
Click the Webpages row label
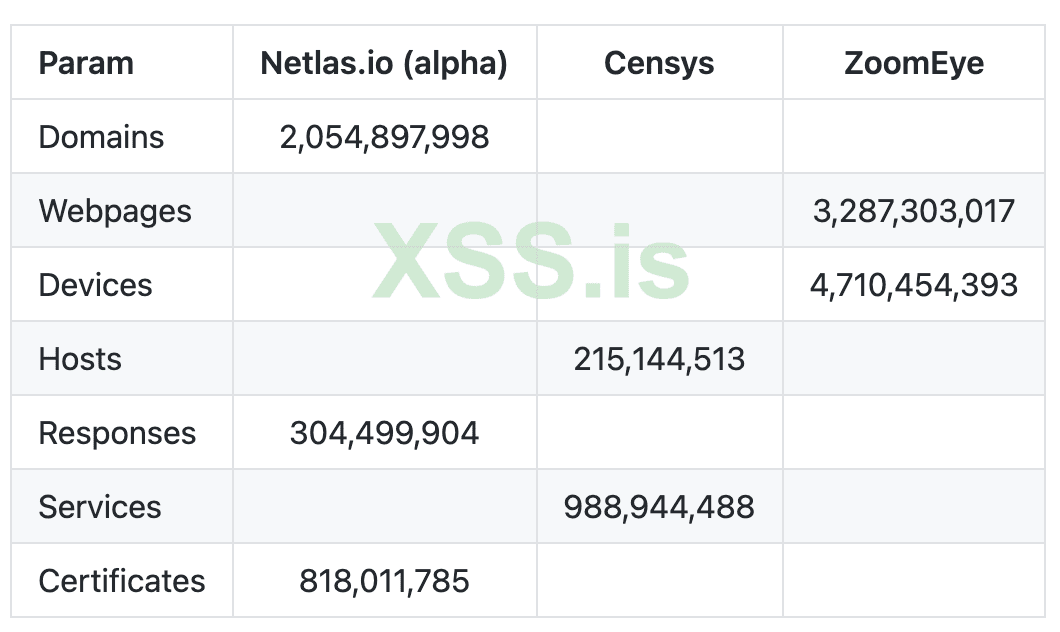pos(115,211)
